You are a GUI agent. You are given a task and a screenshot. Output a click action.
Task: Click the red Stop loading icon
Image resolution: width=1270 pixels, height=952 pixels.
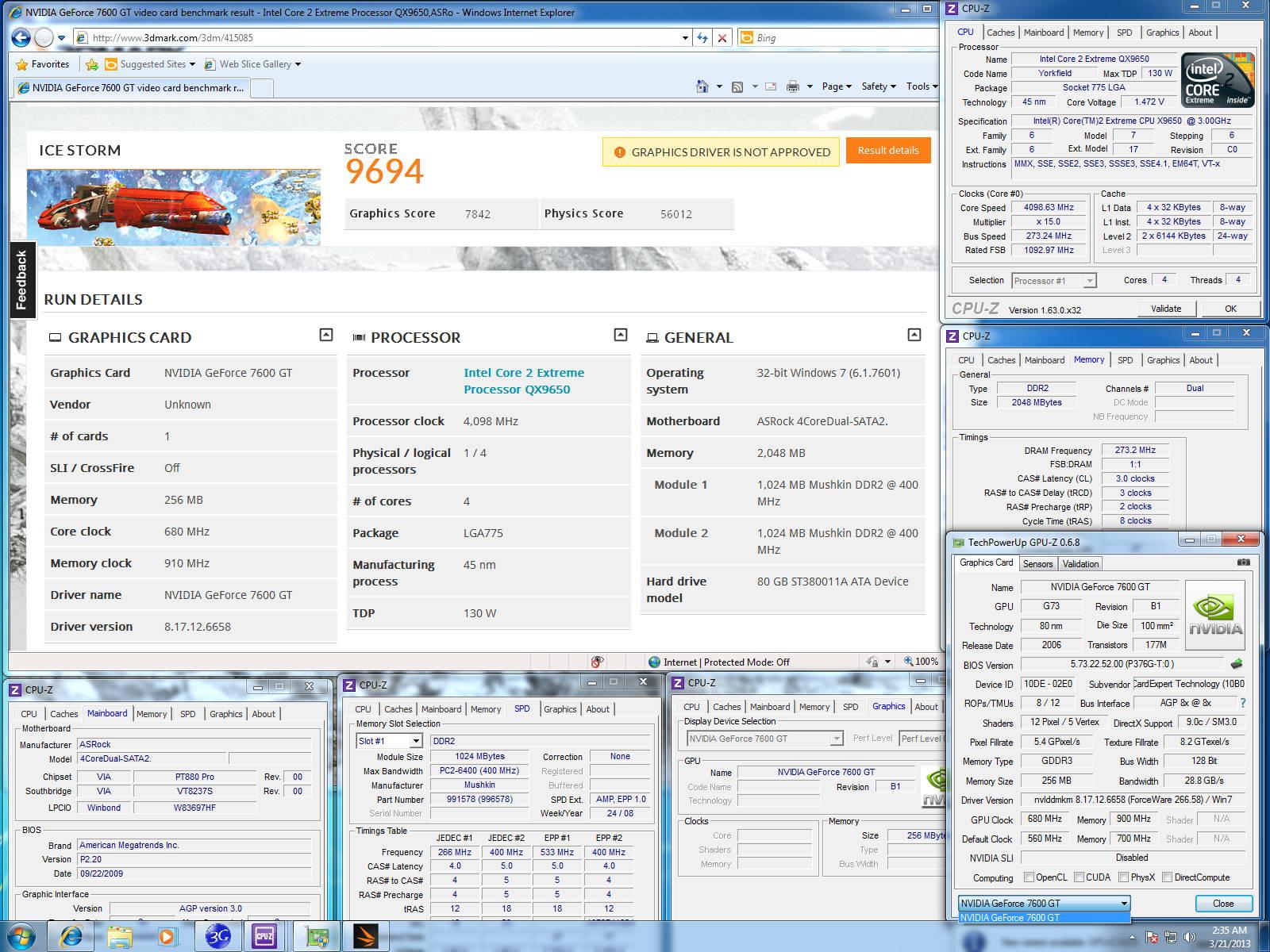pos(722,37)
